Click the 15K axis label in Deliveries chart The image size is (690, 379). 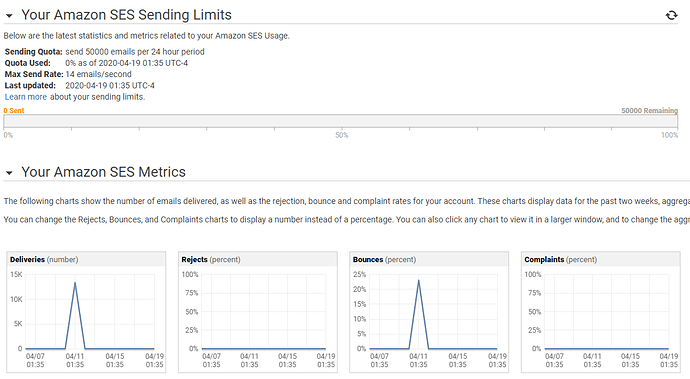(x=16, y=274)
